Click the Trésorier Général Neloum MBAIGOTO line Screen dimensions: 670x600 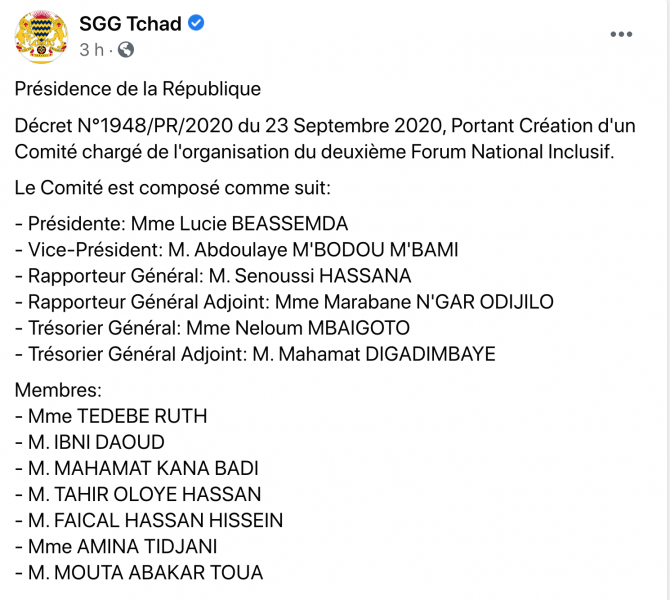[x=212, y=327]
